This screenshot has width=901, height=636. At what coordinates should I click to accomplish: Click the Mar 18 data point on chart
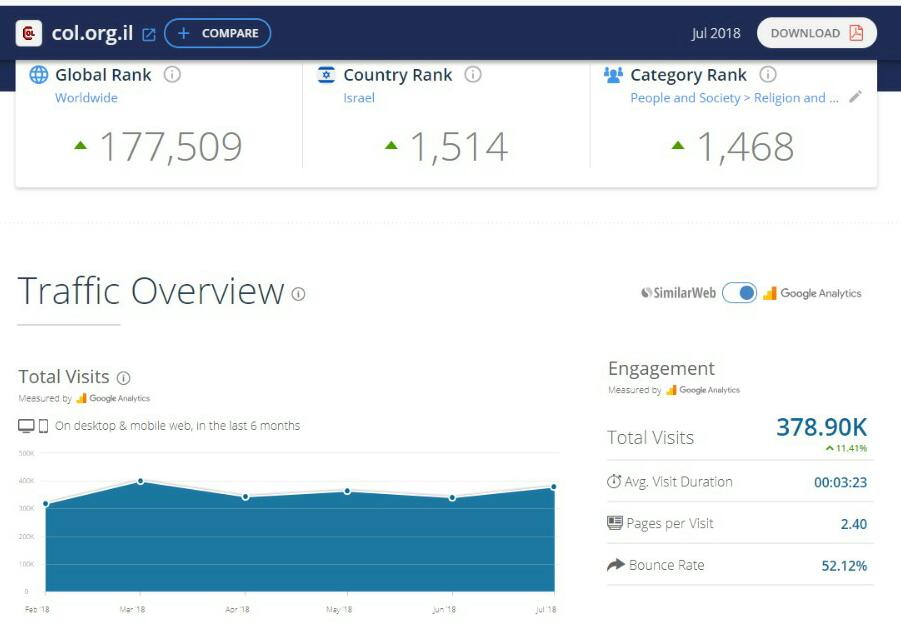tap(140, 481)
